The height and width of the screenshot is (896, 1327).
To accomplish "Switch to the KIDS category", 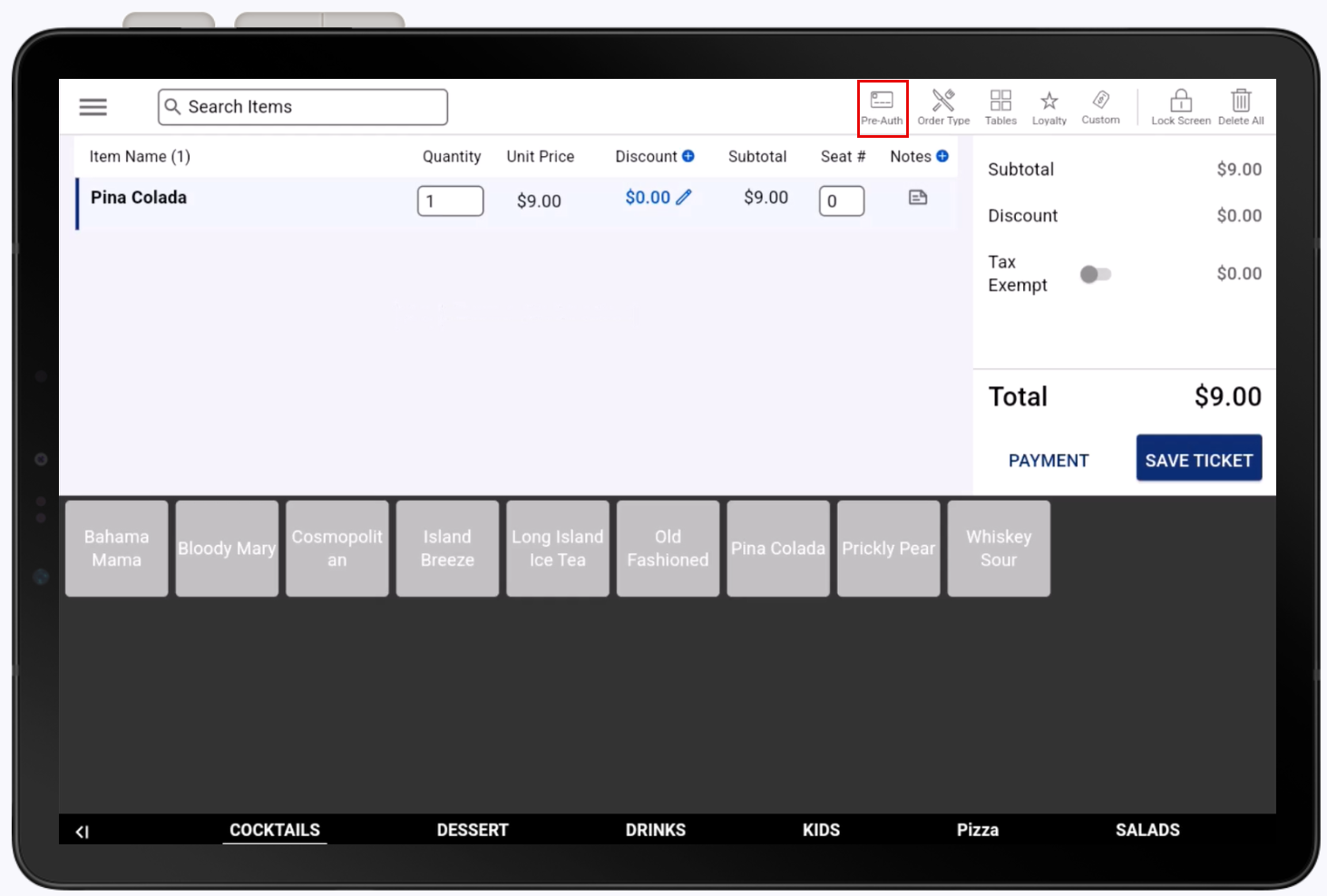I will (821, 830).
